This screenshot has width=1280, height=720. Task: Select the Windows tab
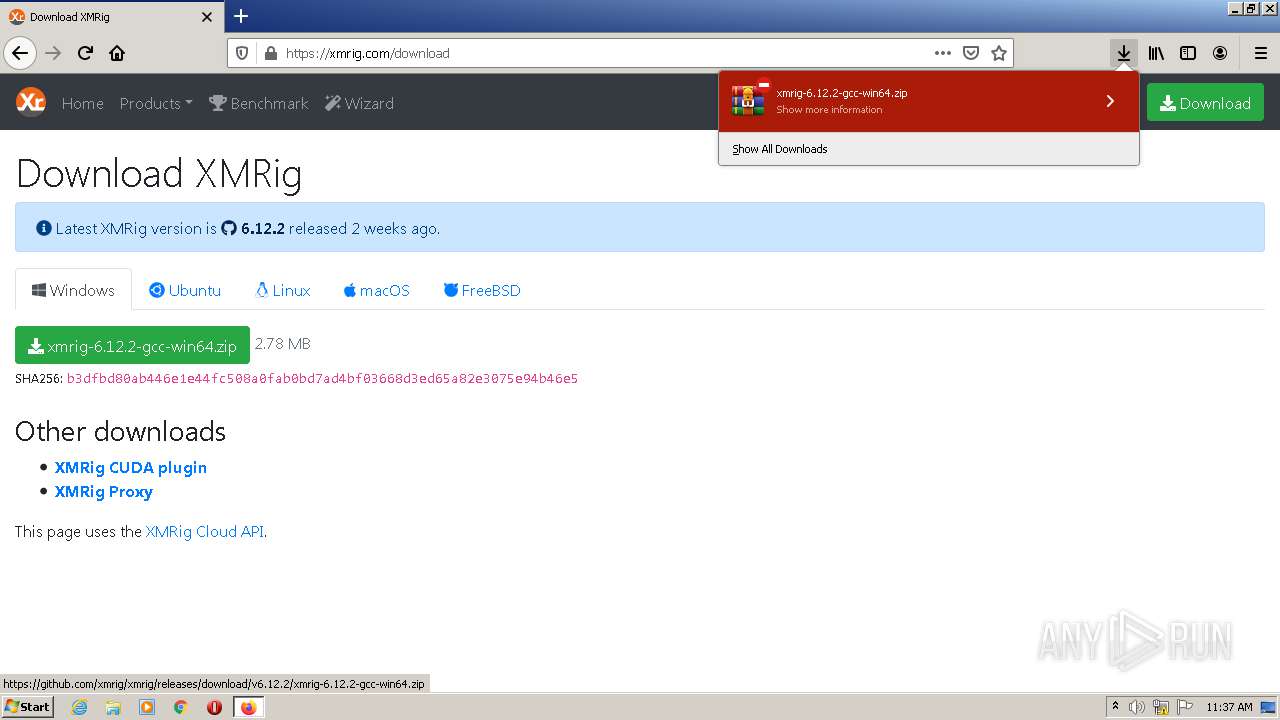tap(73, 290)
